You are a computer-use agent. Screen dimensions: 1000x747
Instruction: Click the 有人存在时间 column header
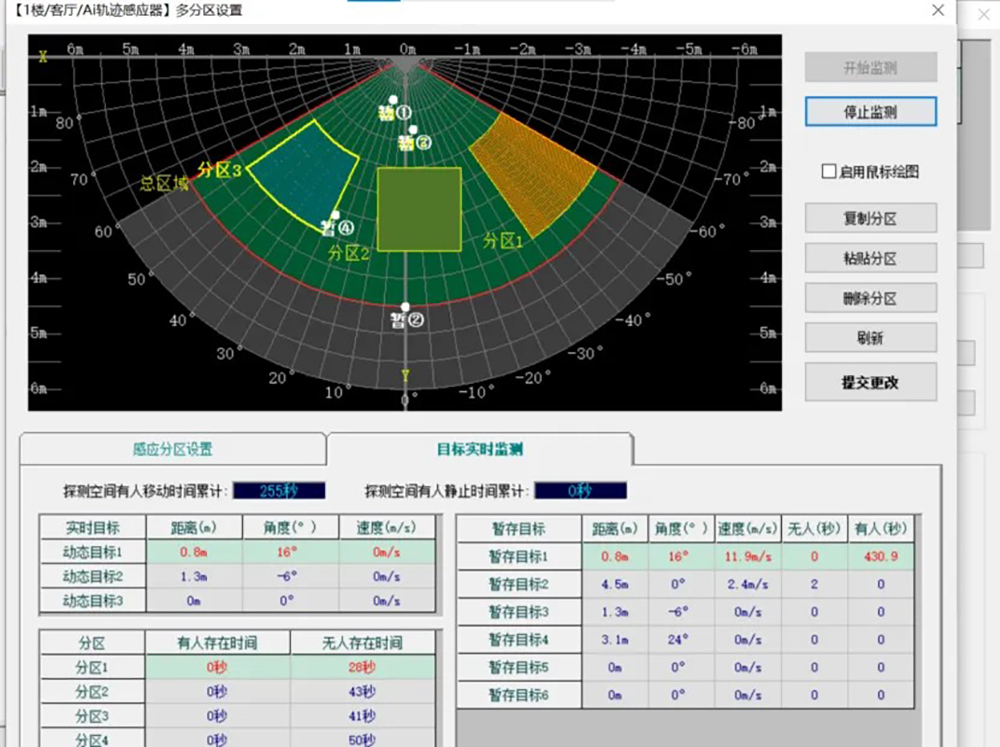point(217,642)
